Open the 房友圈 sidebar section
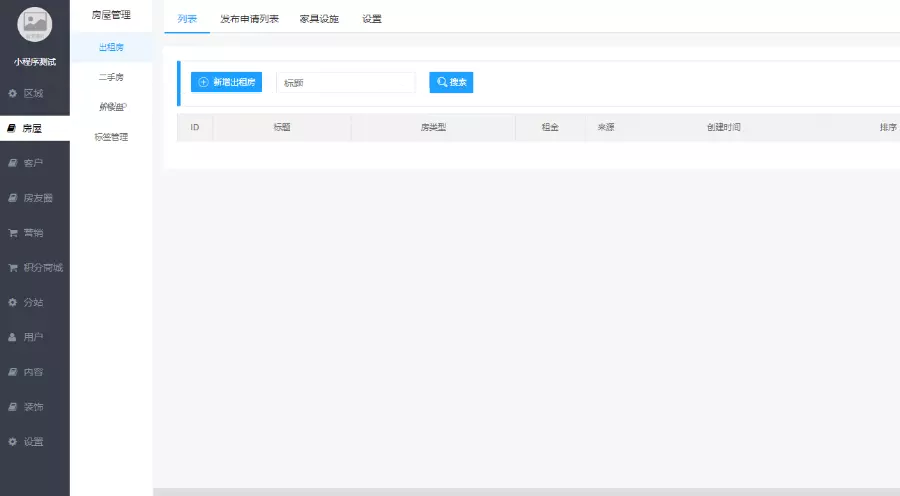 37,198
